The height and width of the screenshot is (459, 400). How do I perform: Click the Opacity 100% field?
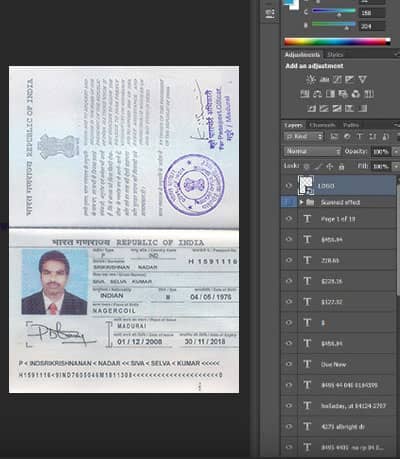(x=381, y=151)
